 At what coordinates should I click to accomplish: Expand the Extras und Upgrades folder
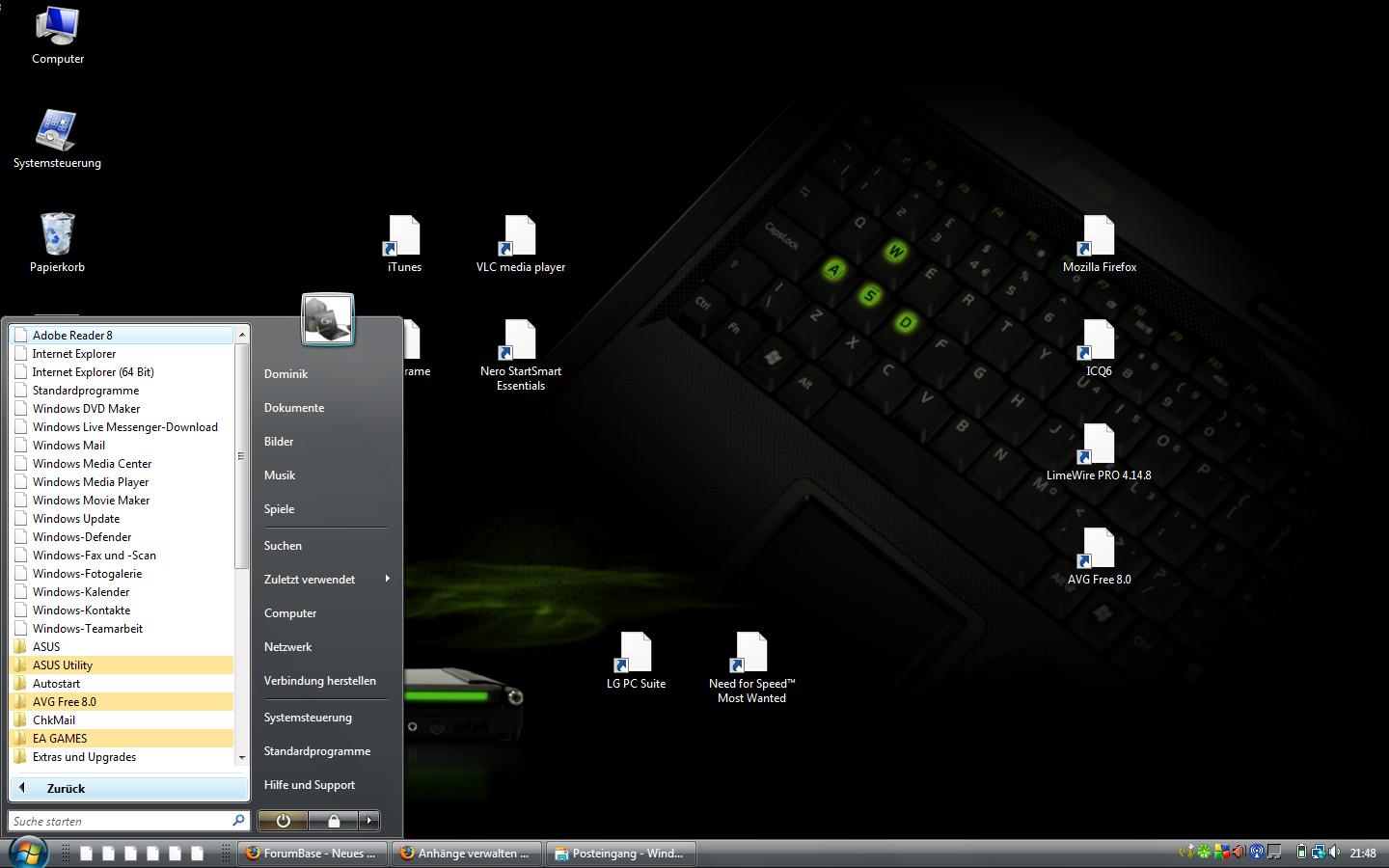(x=122, y=757)
